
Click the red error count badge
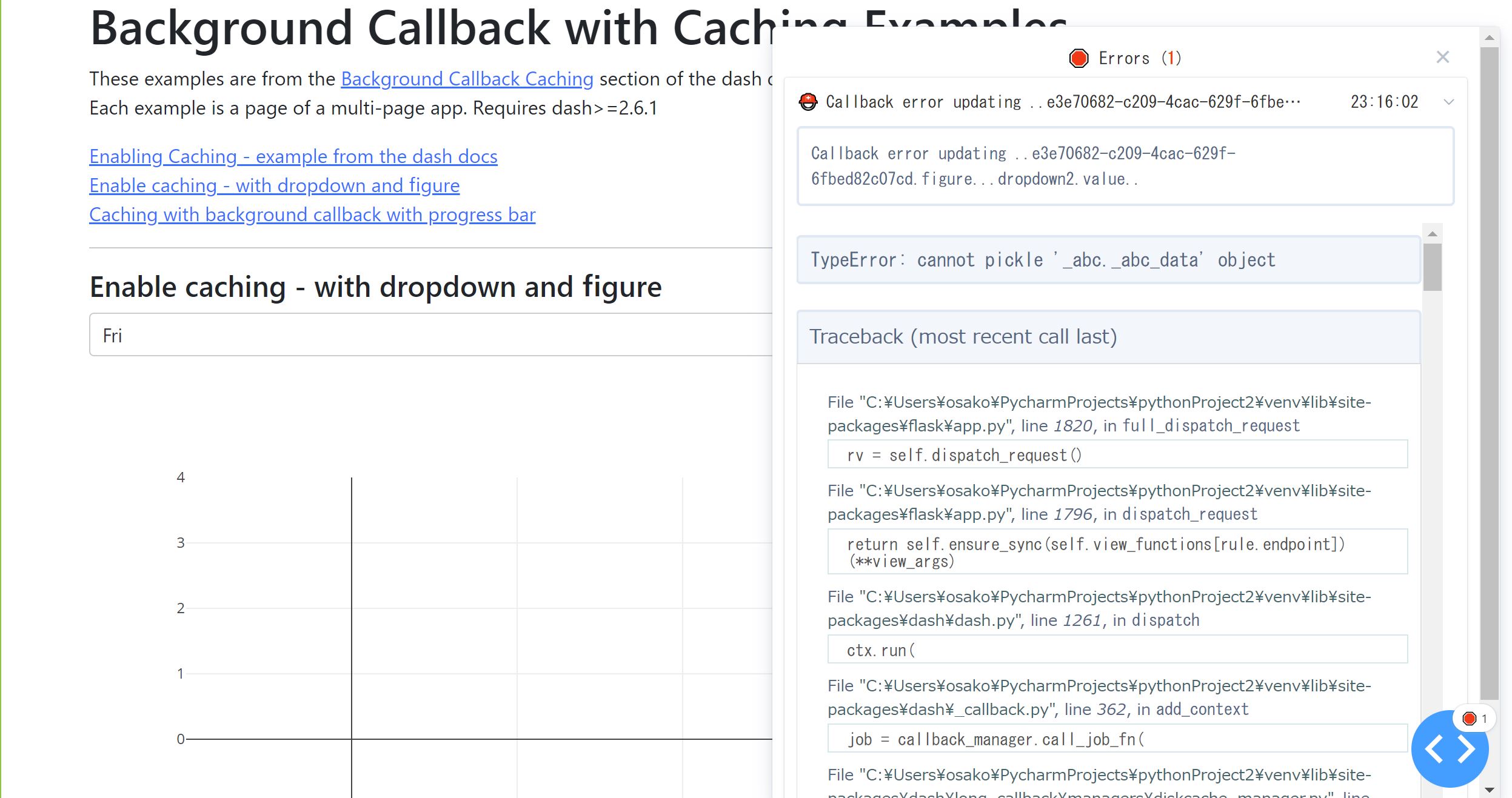pyautogui.click(x=1474, y=719)
